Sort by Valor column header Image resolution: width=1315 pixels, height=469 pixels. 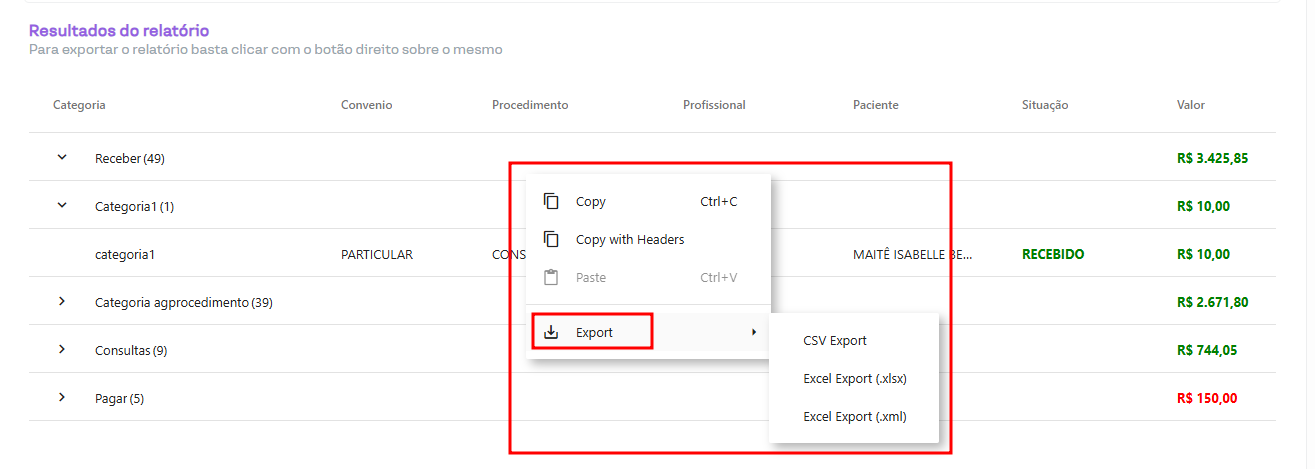click(1191, 105)
